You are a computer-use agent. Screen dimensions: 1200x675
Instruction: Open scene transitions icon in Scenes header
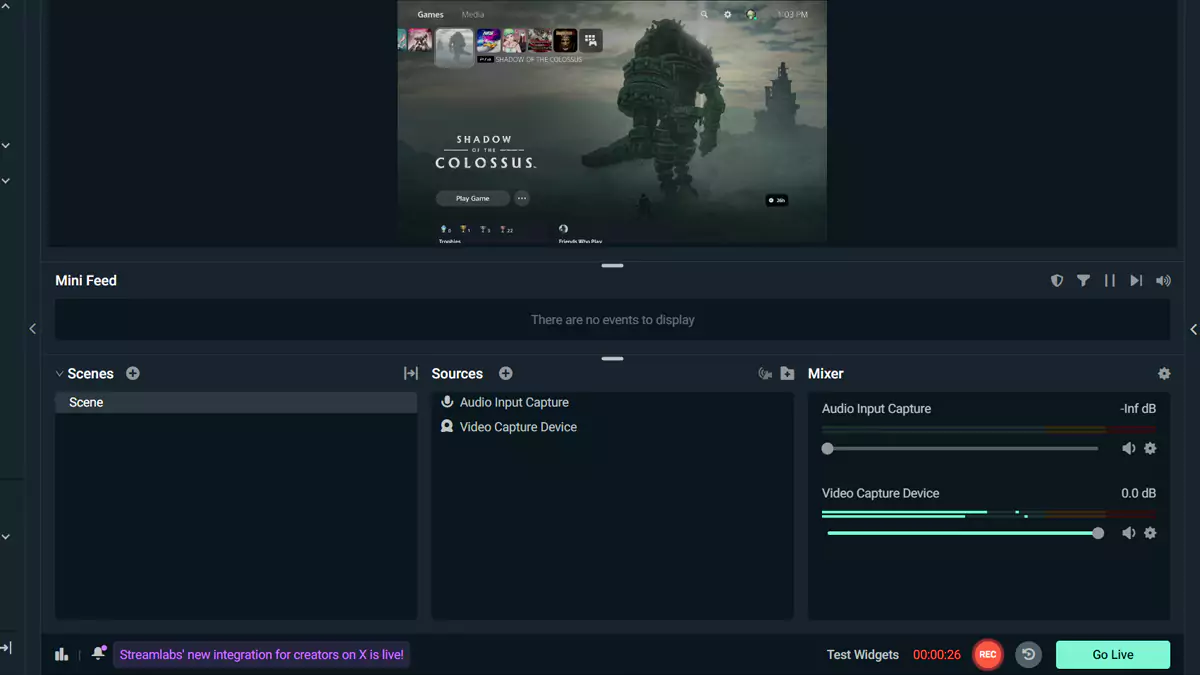(410, 373)
